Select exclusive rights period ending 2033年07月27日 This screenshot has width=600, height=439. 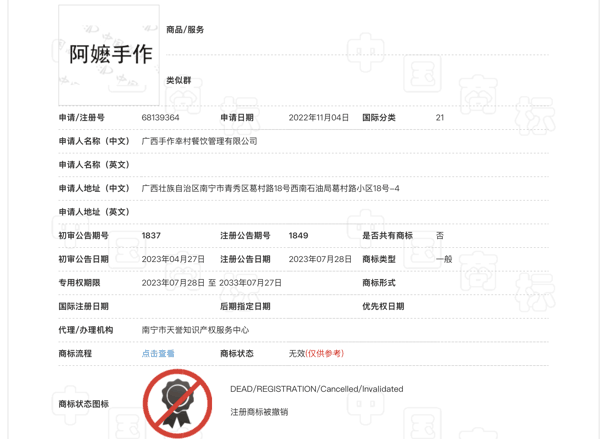pyautogui.click(x=250, y=283)
